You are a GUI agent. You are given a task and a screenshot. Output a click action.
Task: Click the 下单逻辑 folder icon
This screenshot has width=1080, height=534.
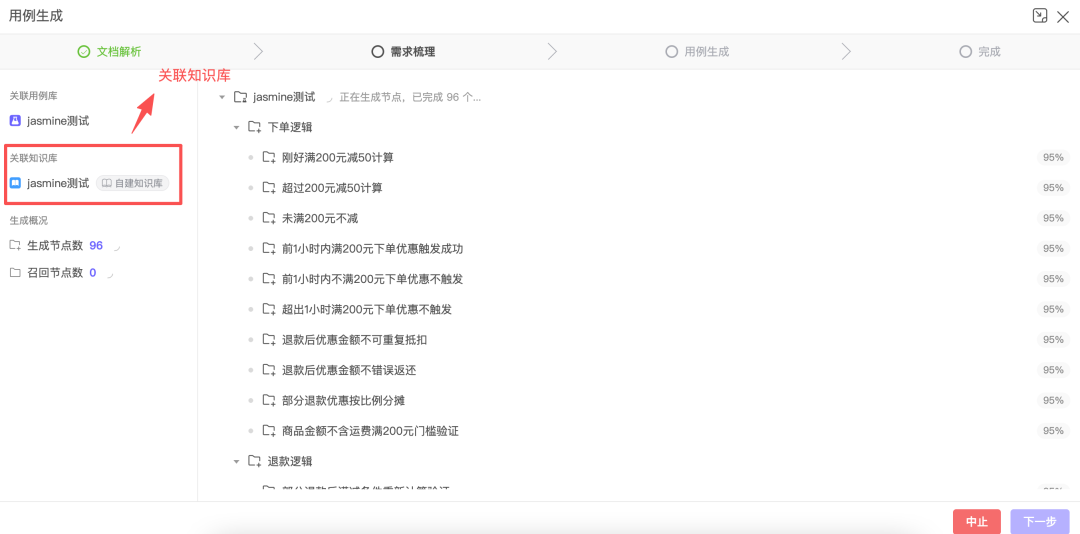tap(255, 127)
